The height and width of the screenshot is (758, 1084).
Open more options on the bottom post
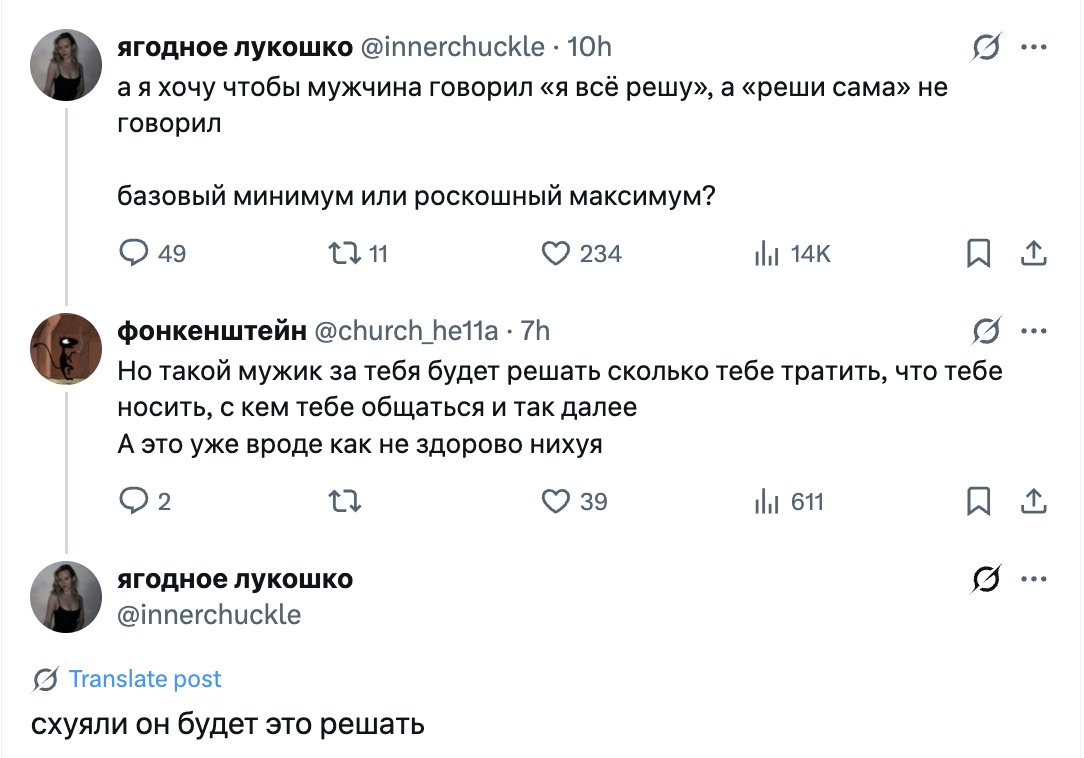click(1033, 579)
